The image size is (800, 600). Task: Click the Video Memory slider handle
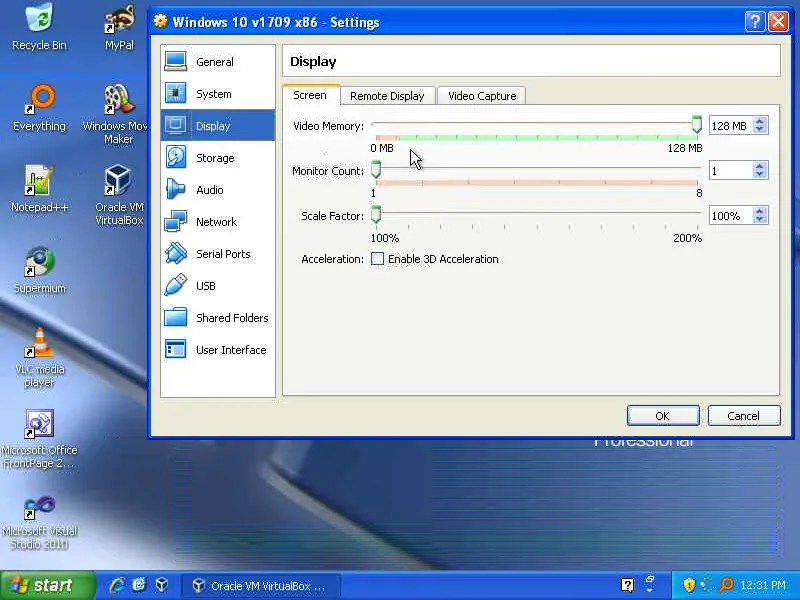[x=696, y=124]
